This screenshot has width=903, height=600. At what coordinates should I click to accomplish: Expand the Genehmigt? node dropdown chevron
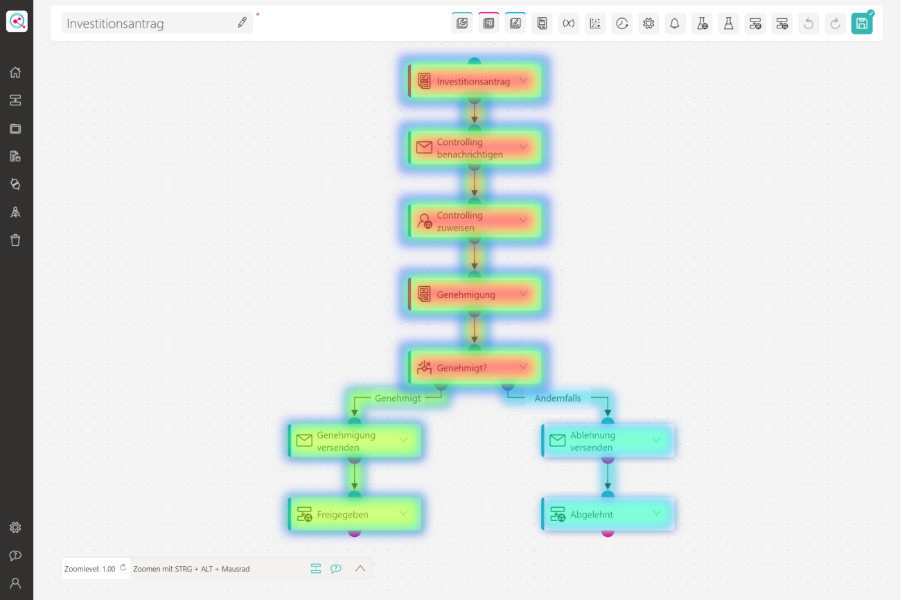click(x=523, y=367)
